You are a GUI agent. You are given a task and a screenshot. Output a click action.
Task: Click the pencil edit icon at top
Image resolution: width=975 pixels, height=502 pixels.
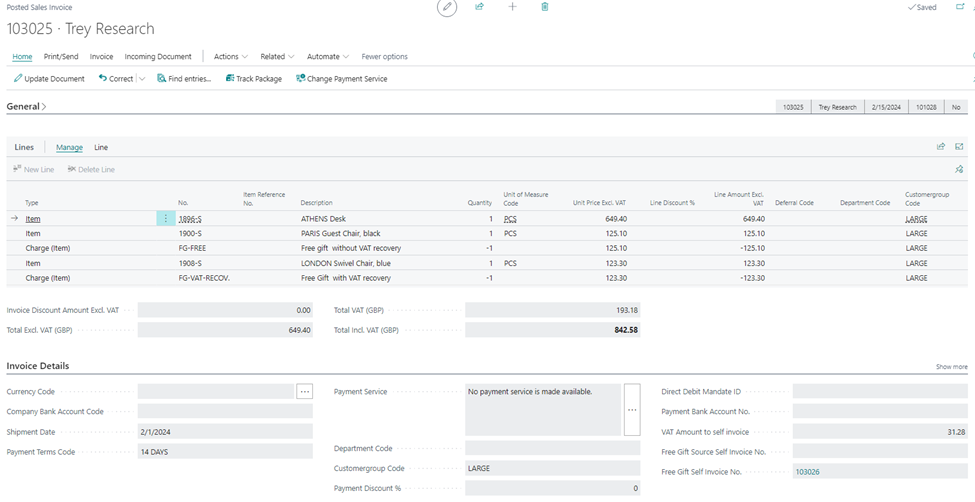[446, 7]
